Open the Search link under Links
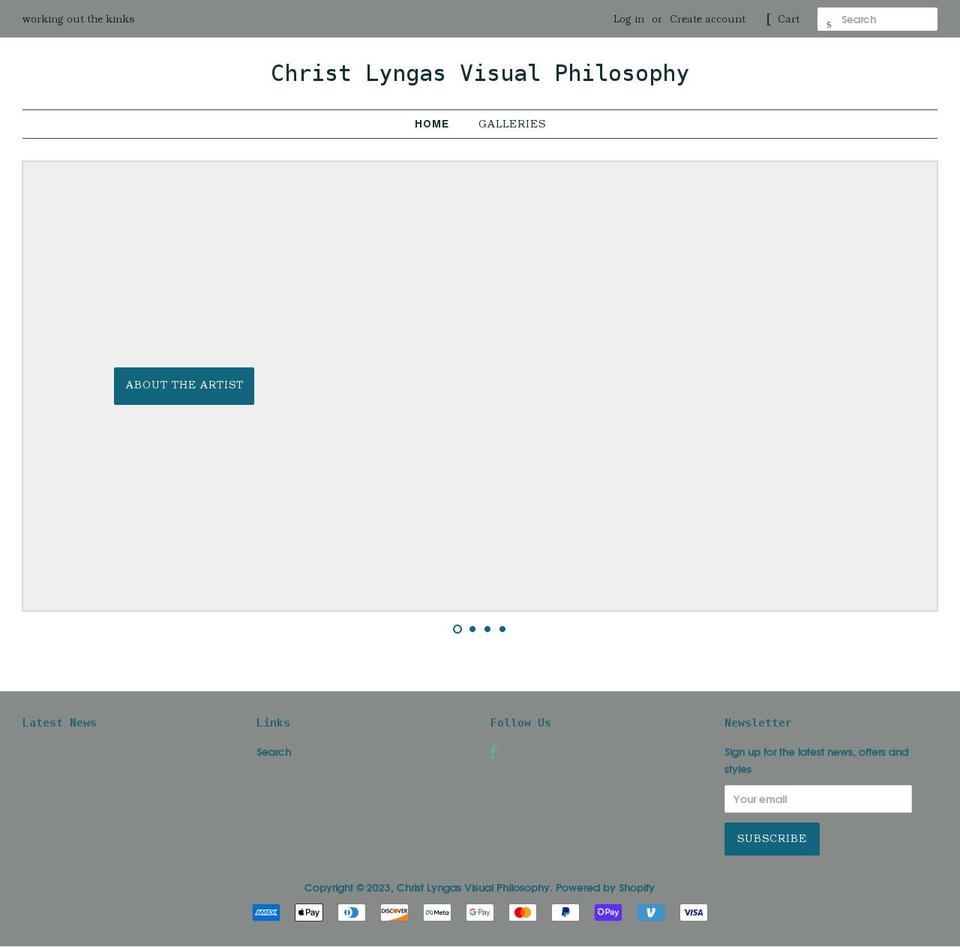The height and width of the screenshot is (947, 960). tap(274, 752)
